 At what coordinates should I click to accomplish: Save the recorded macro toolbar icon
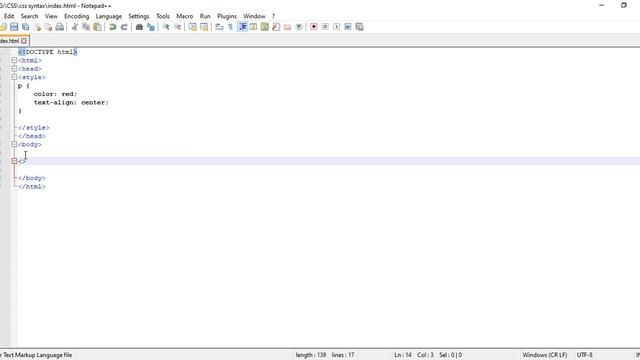click(359, 27)
